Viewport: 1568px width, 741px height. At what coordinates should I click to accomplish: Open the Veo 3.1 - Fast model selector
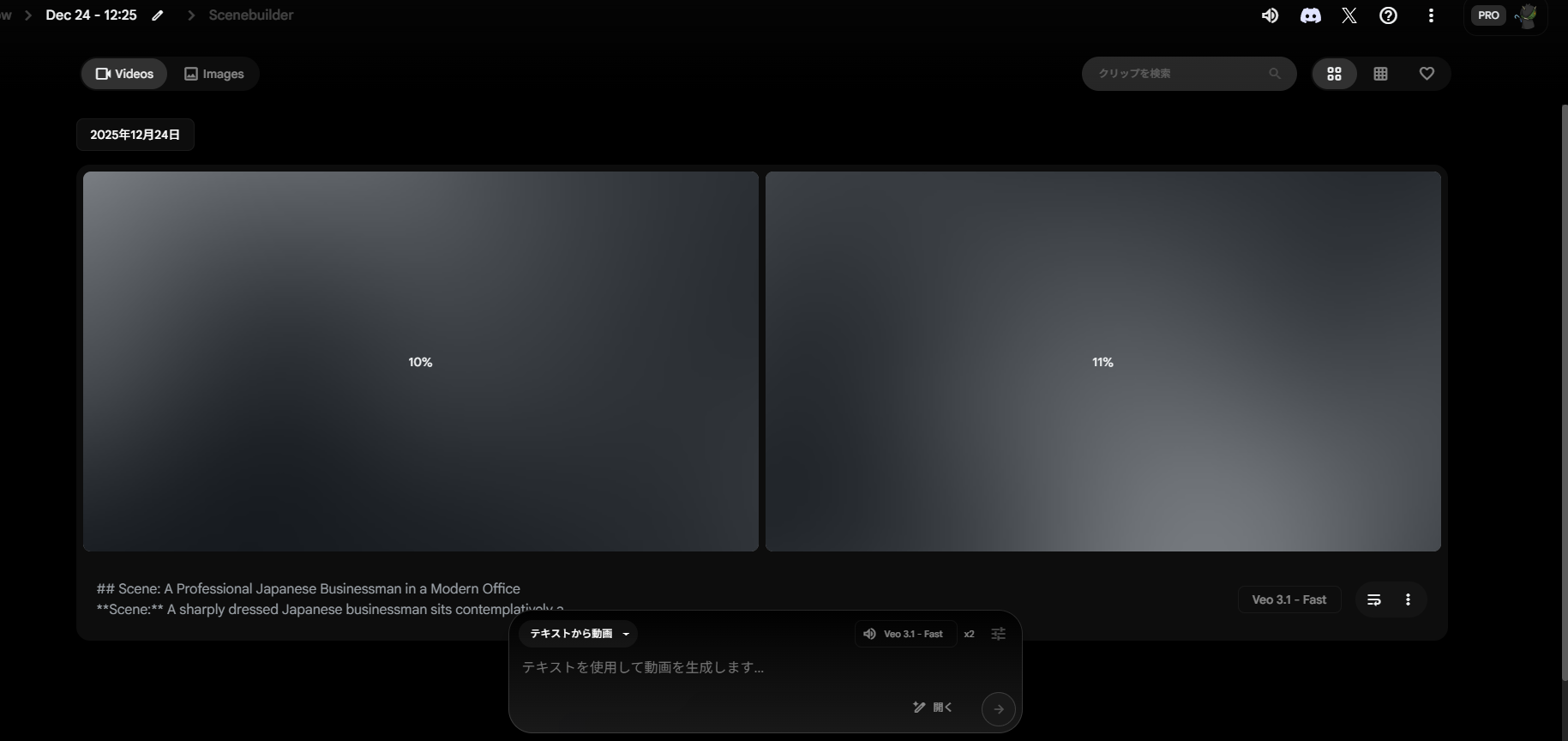coord(905,634)
